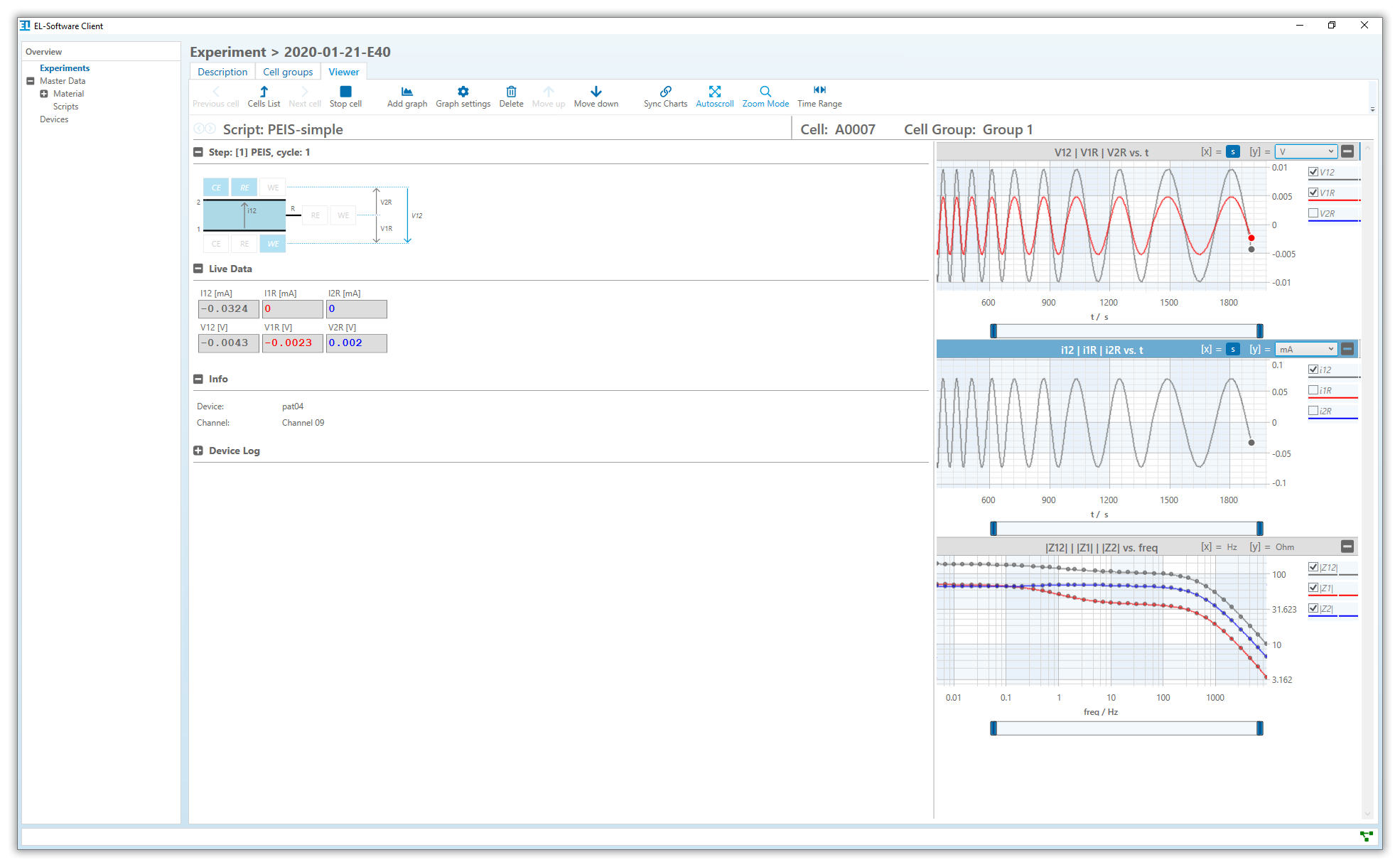This screenshot has width=1400, height=867.
Task: Collapse the impedance chart with minus icon
Action: click(x=1347, y=546)
